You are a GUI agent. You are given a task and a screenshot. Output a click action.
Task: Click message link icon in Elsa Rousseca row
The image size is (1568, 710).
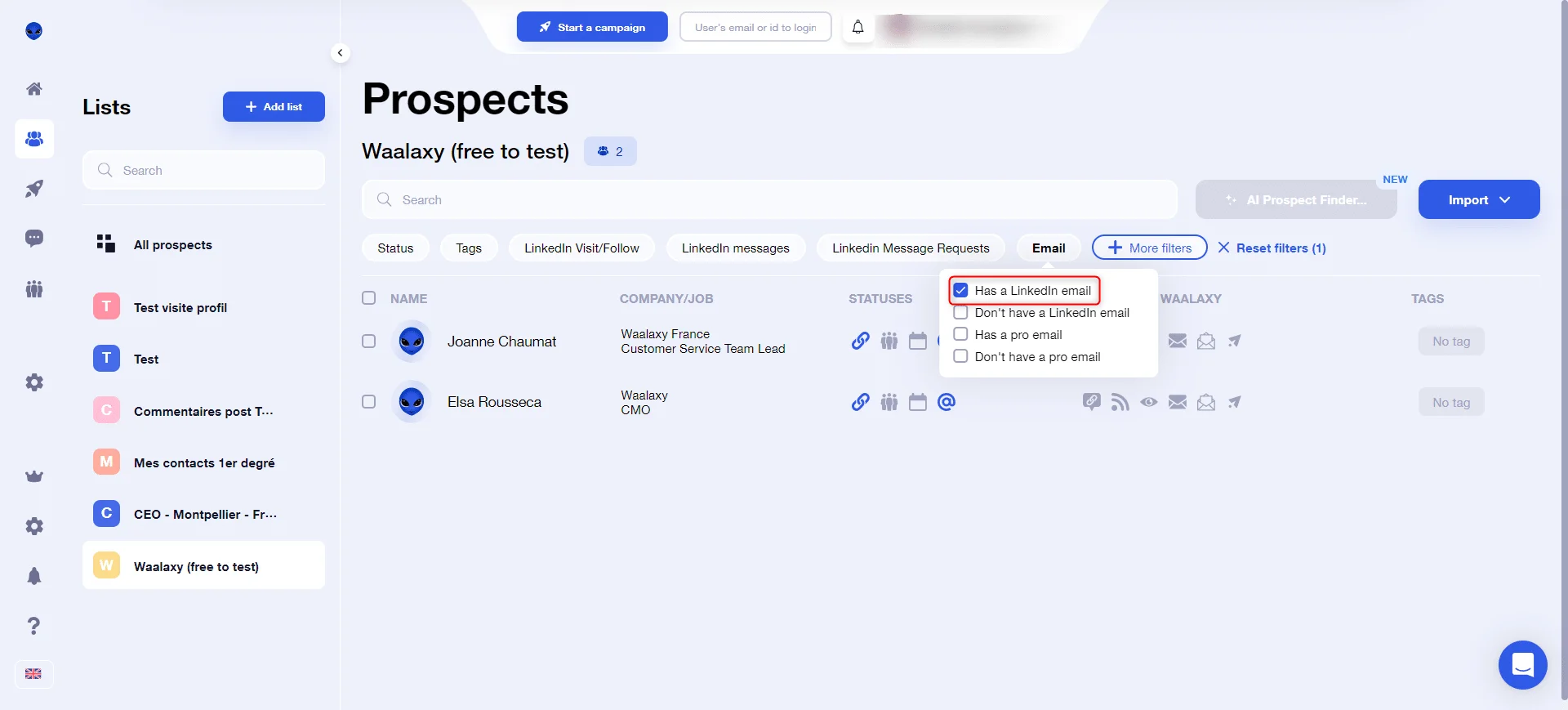[x=1092, y=401]
